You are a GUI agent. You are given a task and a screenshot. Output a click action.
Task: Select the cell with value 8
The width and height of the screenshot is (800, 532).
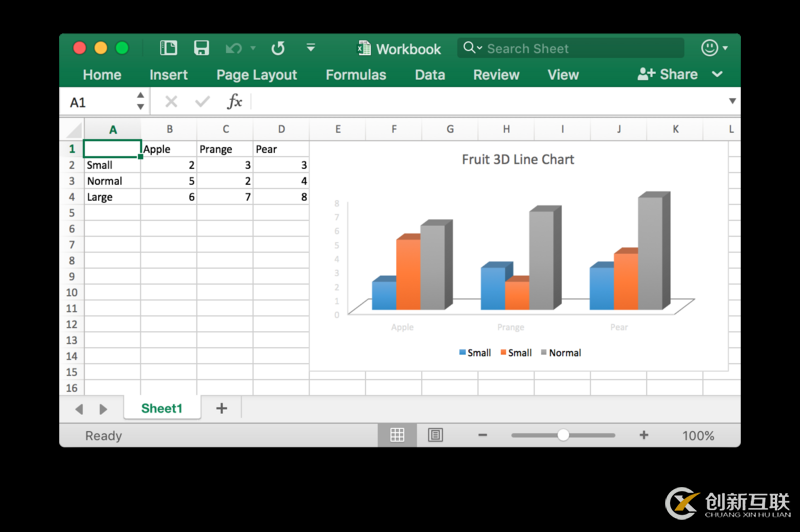[281, 197]
